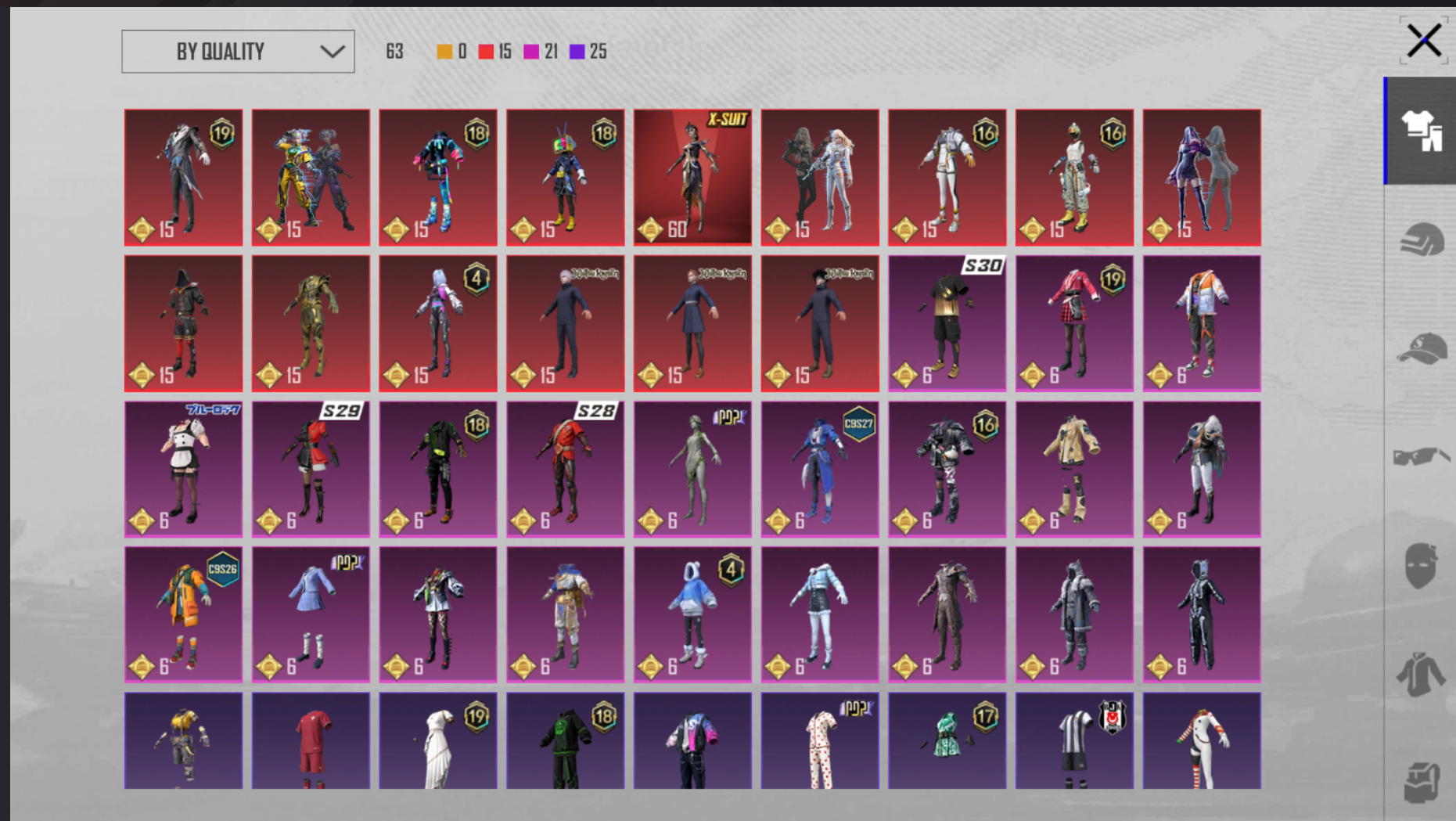Select the blue dress with white boots
The width and height of the screenshot is (1456, 821).
[x=311, y=614]
